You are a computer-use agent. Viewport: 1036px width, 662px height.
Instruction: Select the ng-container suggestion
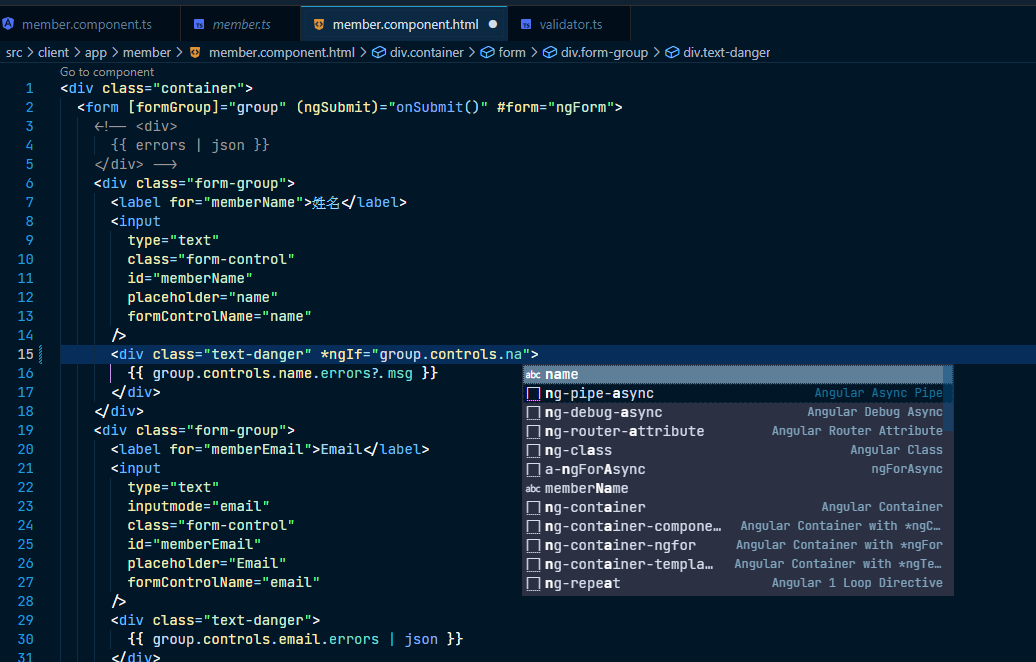coord(596,508)
